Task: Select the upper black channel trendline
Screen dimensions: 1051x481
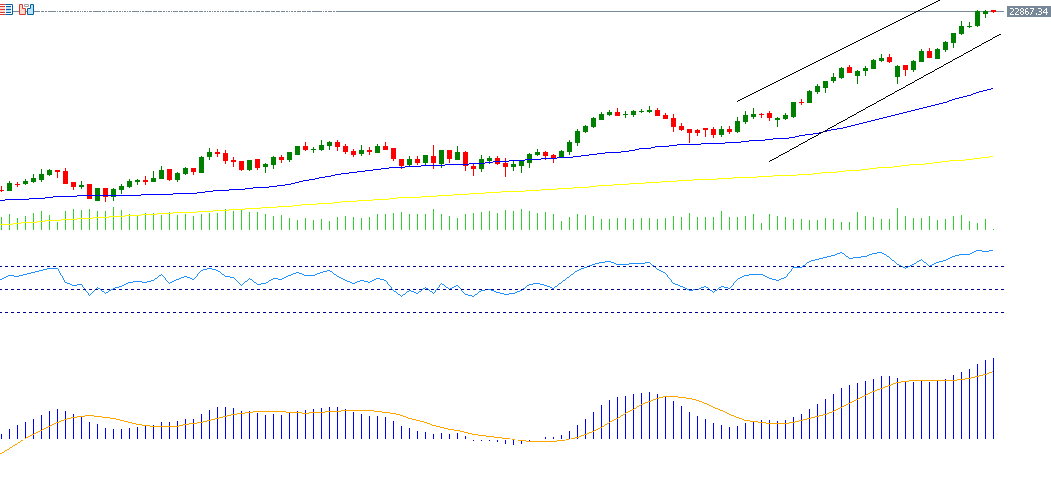Action: tap(840, 51)
